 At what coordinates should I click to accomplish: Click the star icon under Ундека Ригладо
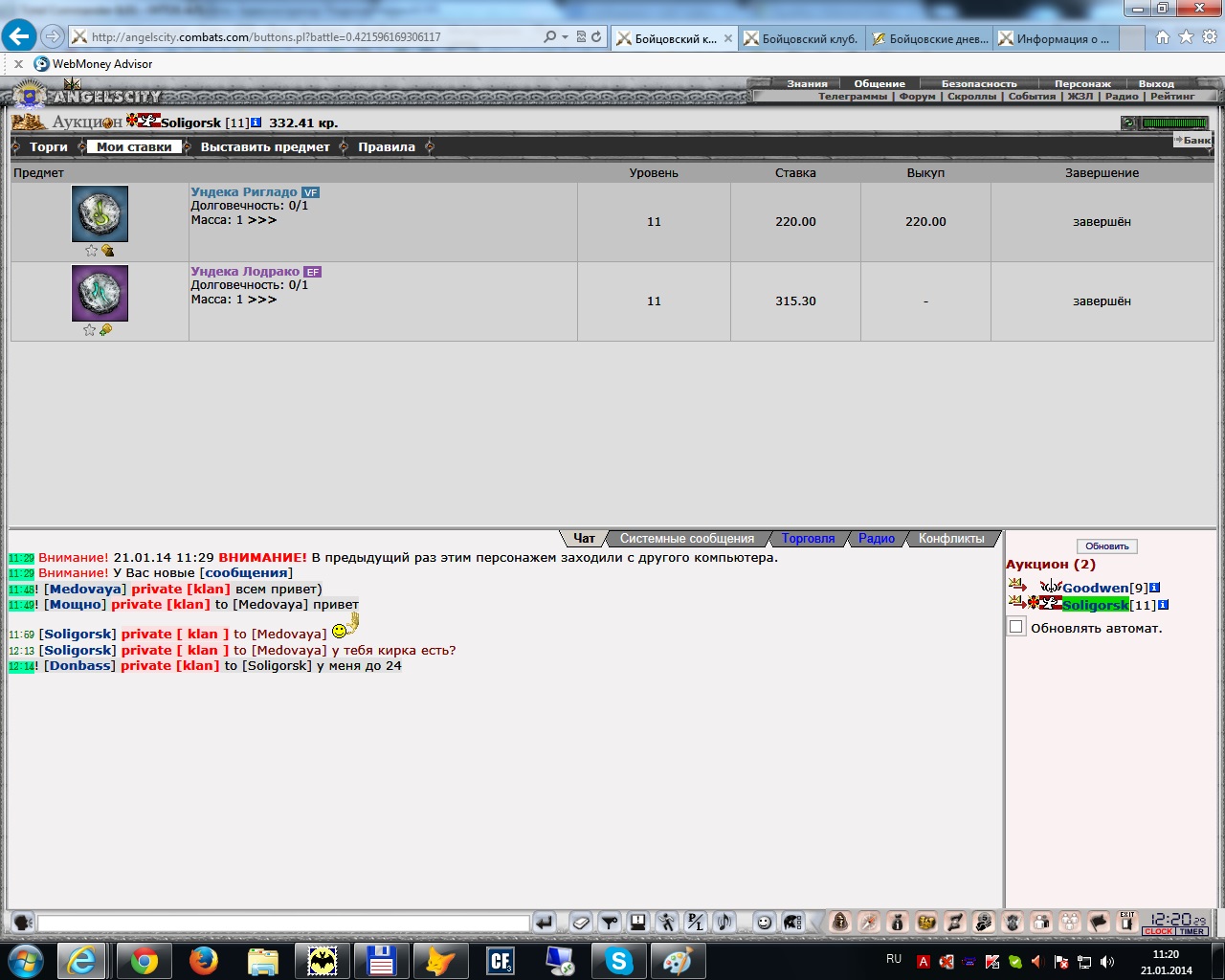coord(91,251)
